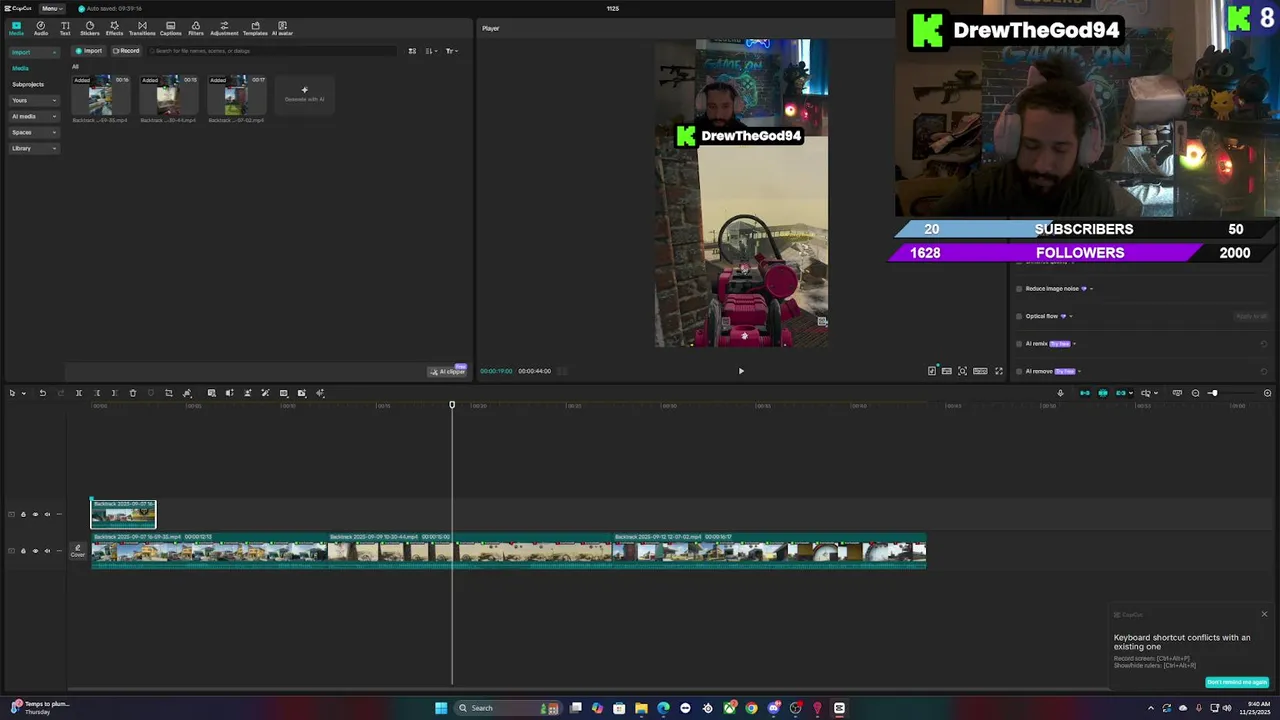The image size is (1280, 720).
Task: Enable Reduce image noise checkbox
Action: (x=1019, y=289)
